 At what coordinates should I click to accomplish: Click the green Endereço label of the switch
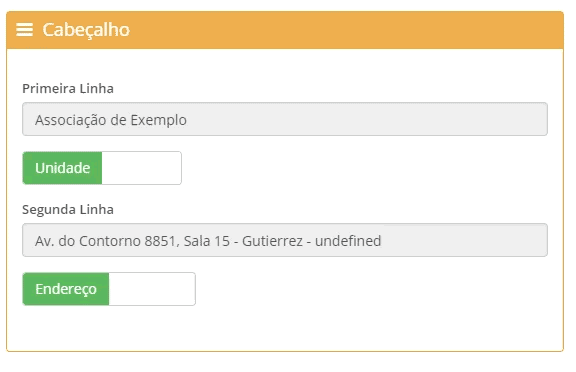pyautogui.click(x=66, y=289)
